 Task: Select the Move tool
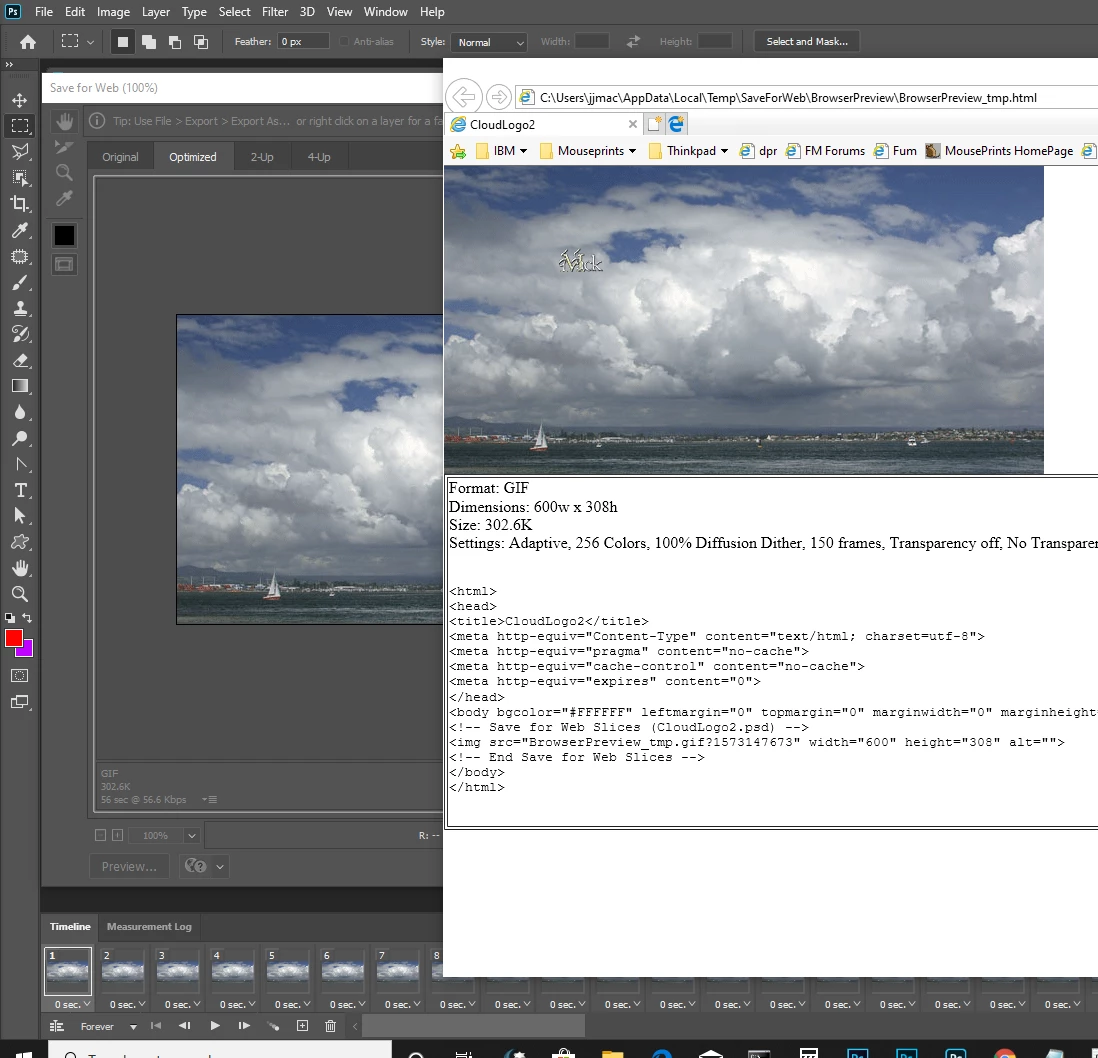(x=20, y=100)
